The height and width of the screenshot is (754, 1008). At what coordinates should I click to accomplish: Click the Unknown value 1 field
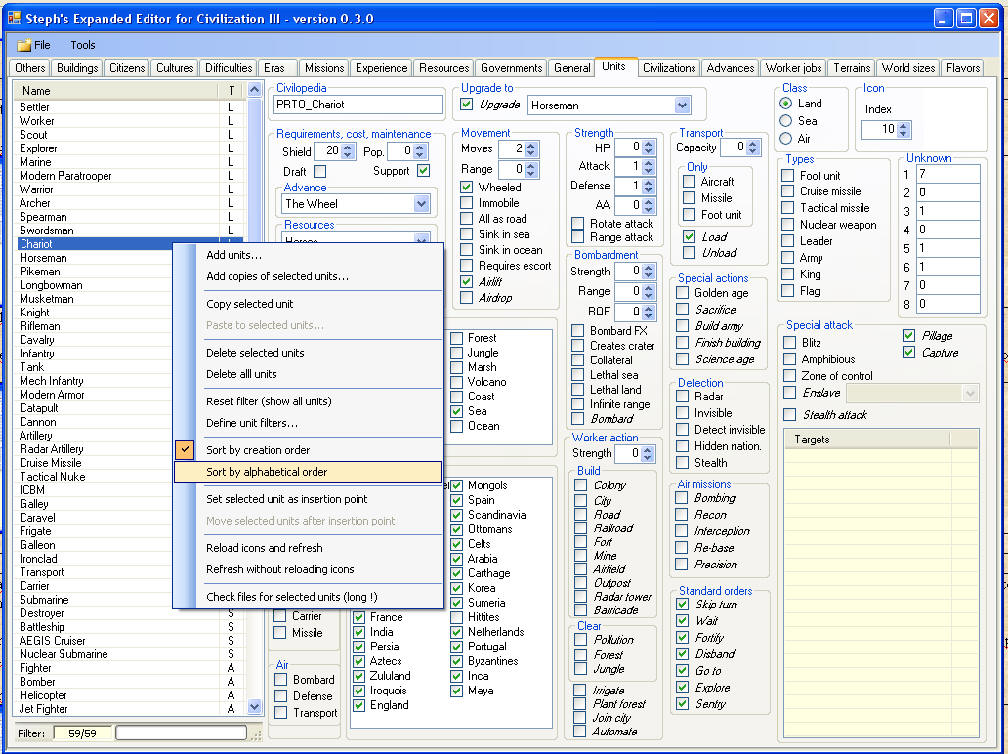(x=948, y=174)
